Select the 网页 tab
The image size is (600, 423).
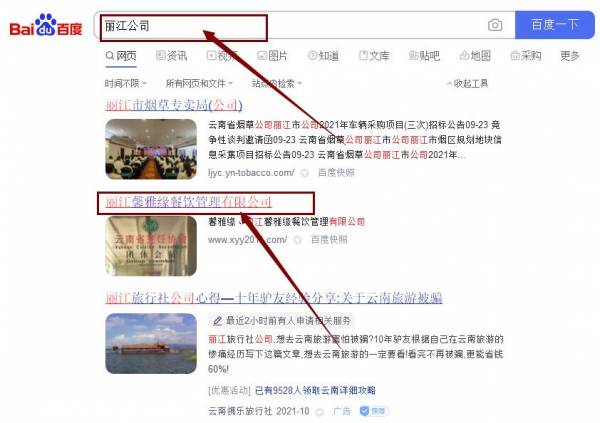pos(121,56)
